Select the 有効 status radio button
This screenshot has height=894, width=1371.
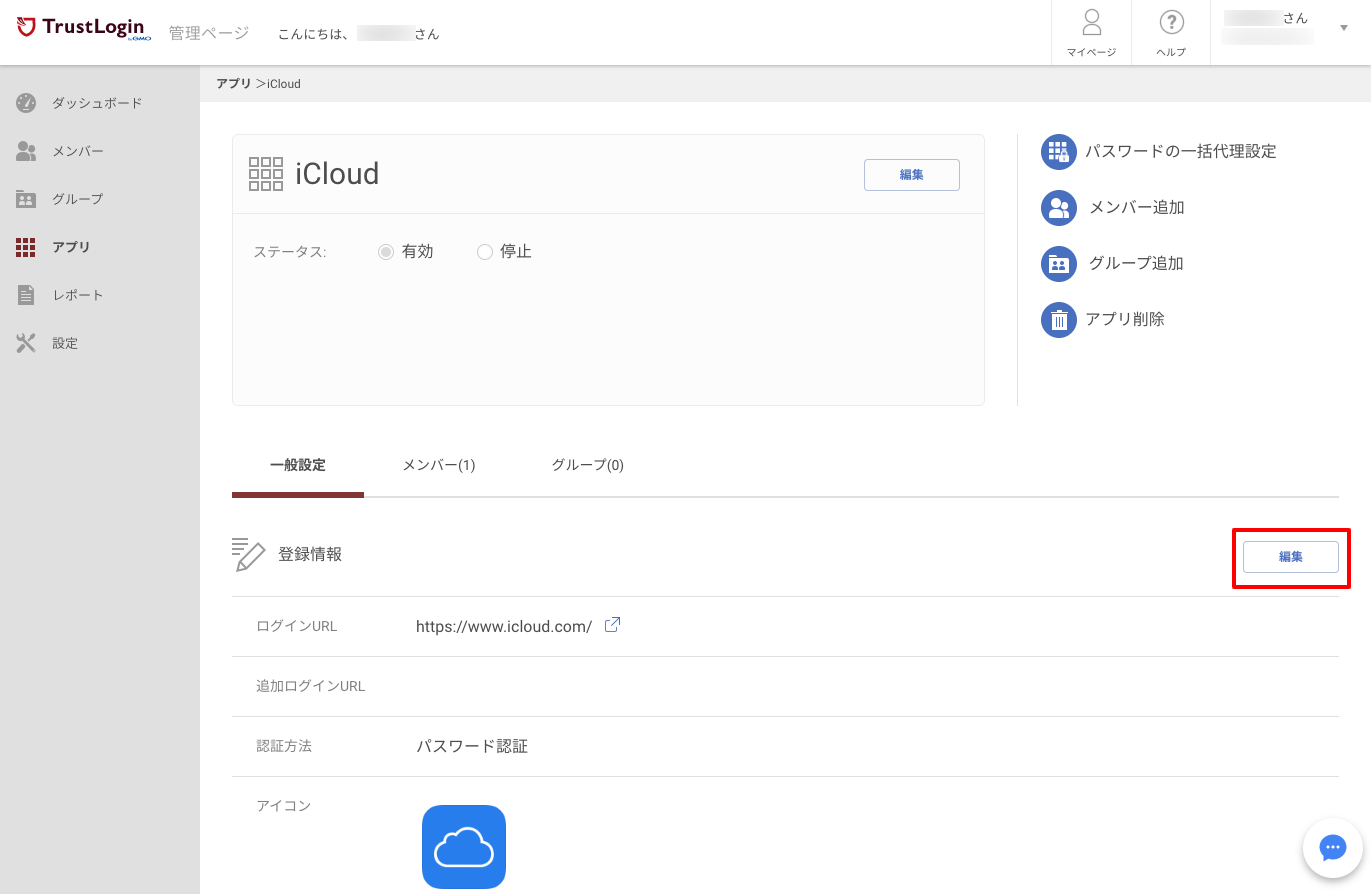386,252
